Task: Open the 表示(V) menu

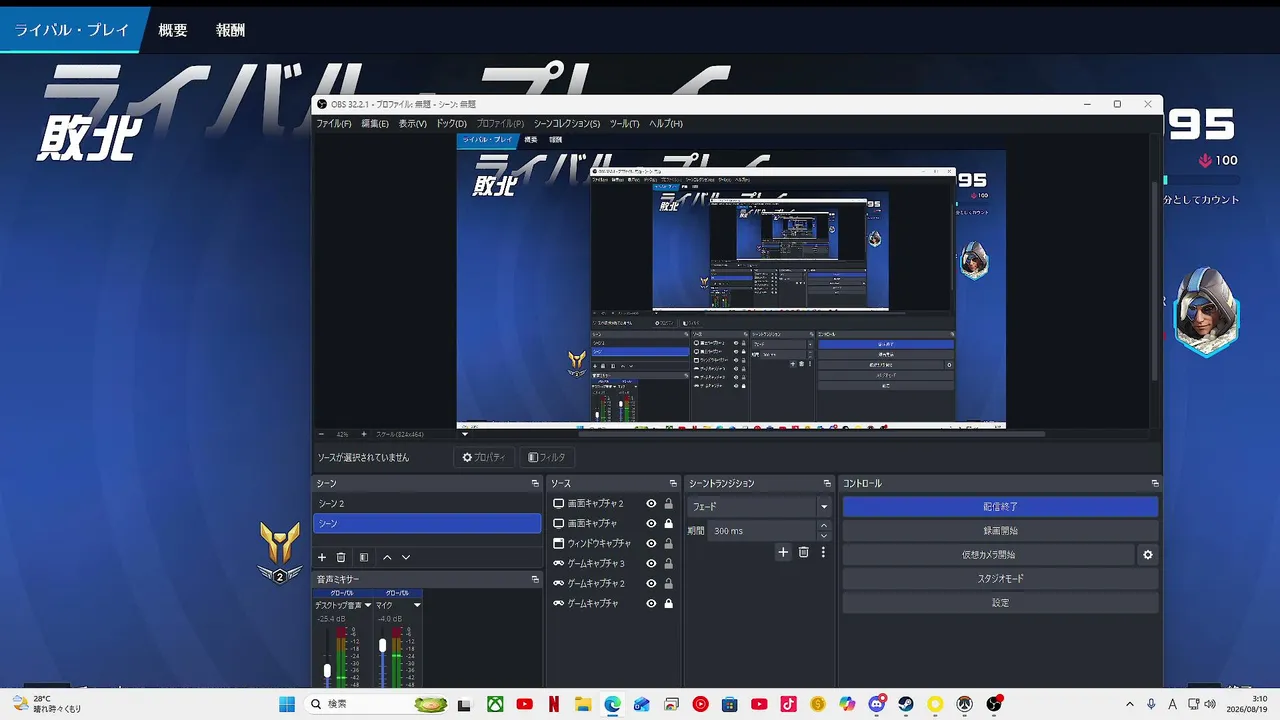Action: [412, 124]
